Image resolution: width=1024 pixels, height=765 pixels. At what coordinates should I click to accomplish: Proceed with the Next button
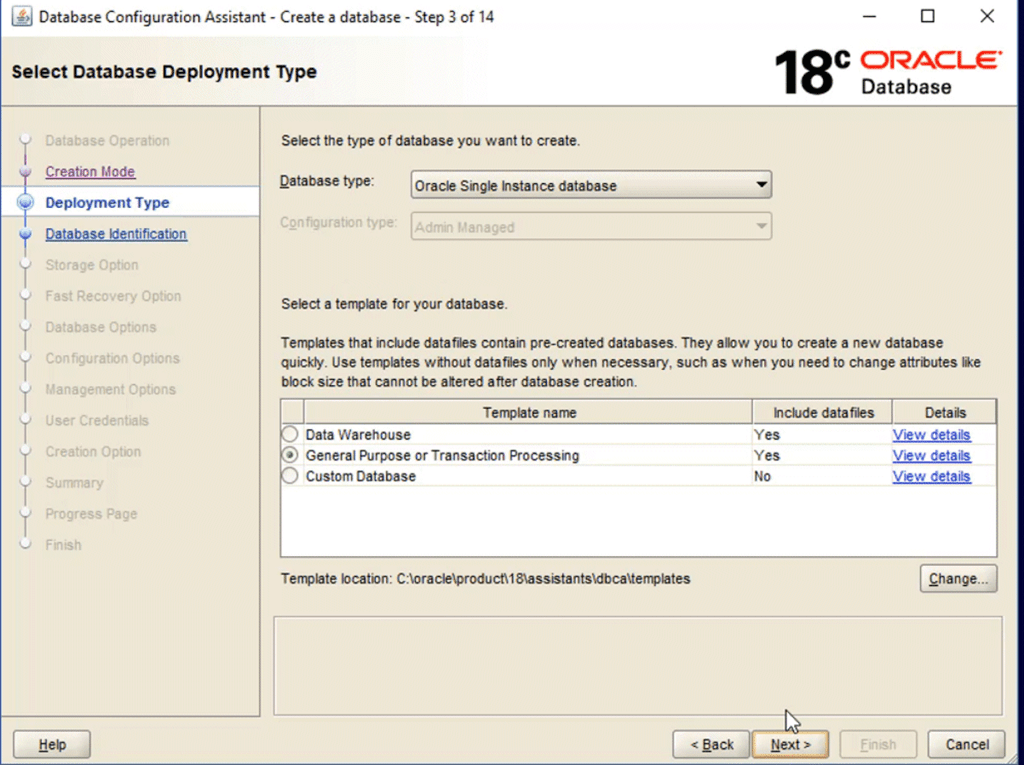click(x=790, y=745)
